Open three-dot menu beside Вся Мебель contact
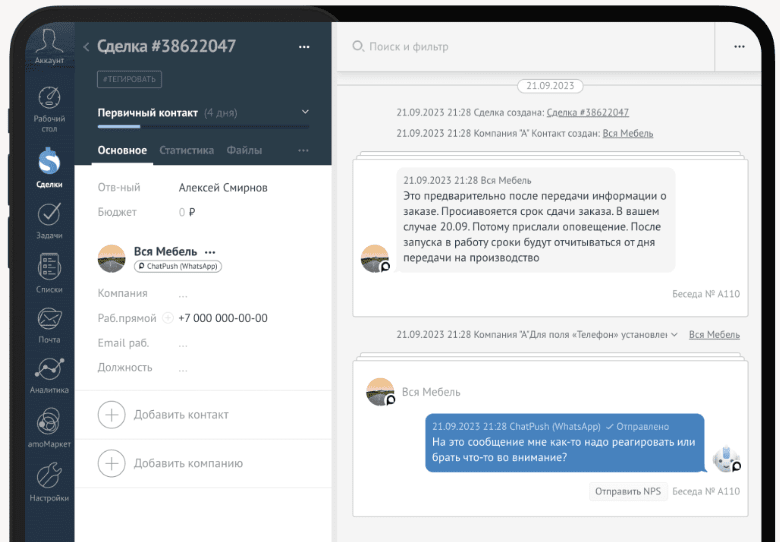 pos(210,252)
